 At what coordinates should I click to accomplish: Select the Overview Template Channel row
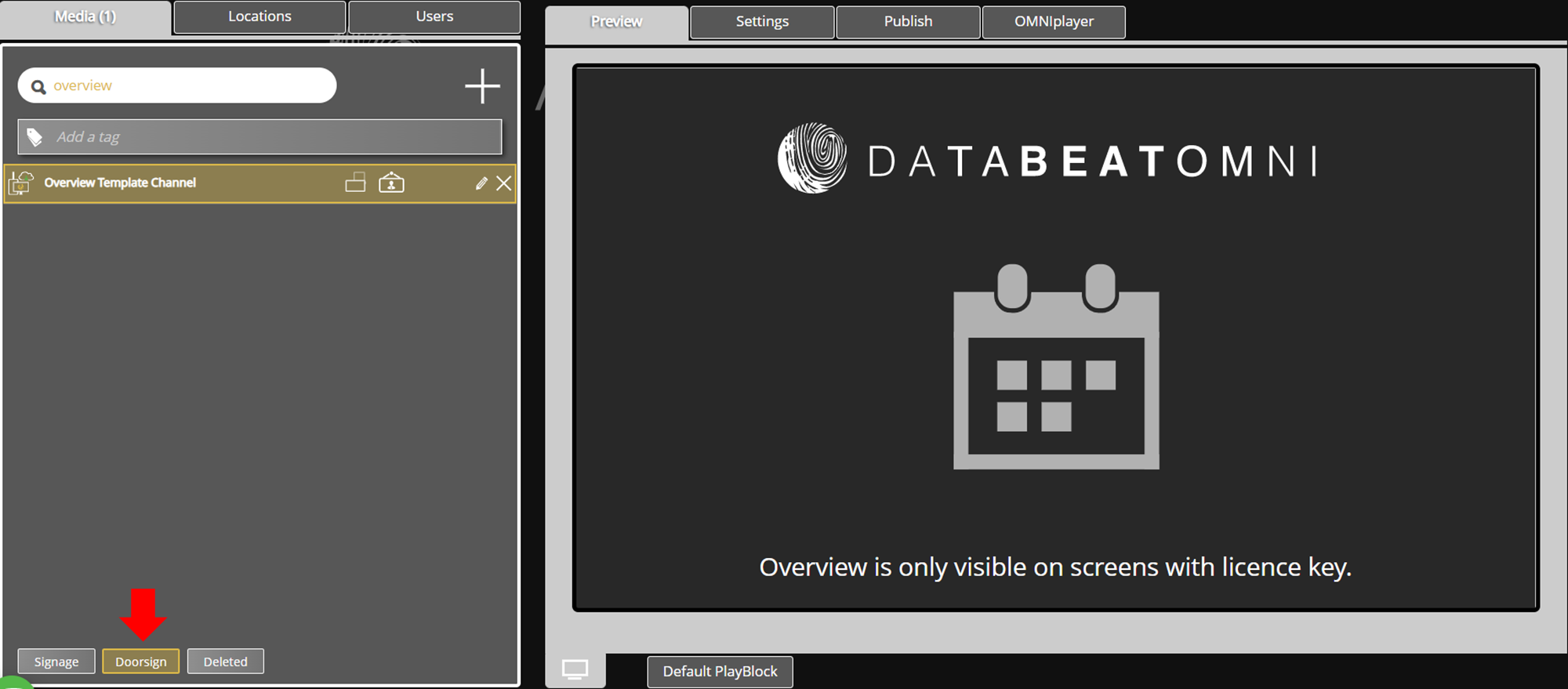[x=260, y=183]
